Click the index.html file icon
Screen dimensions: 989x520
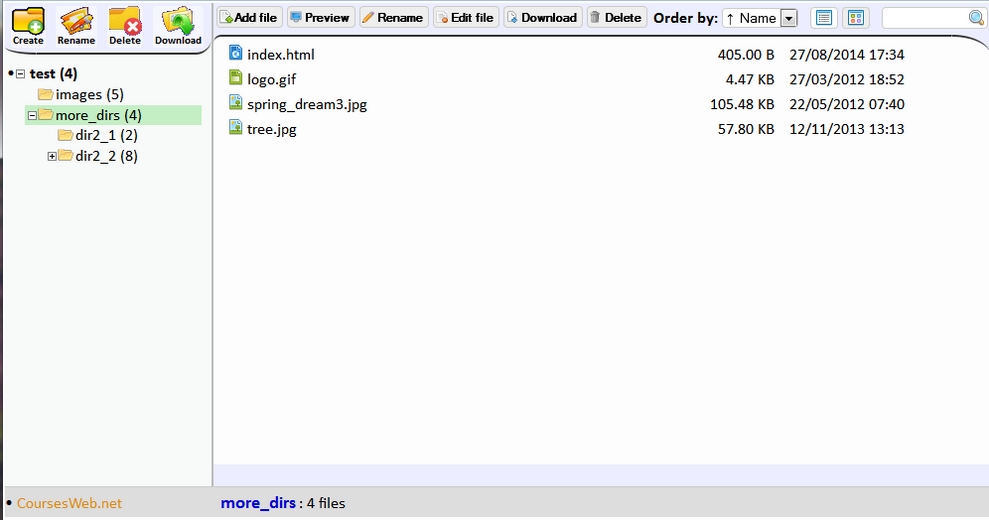point(235,53)
